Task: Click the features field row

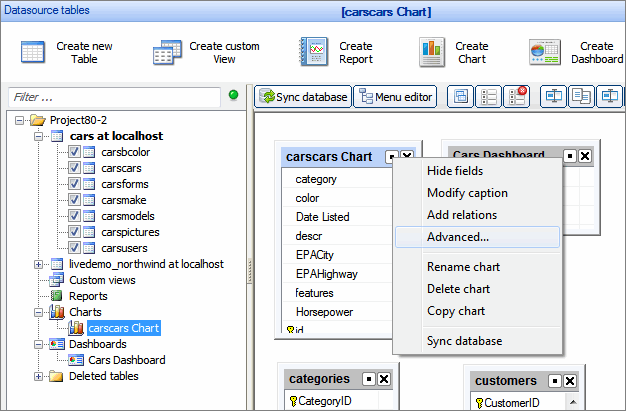Action: pos(337,293)
